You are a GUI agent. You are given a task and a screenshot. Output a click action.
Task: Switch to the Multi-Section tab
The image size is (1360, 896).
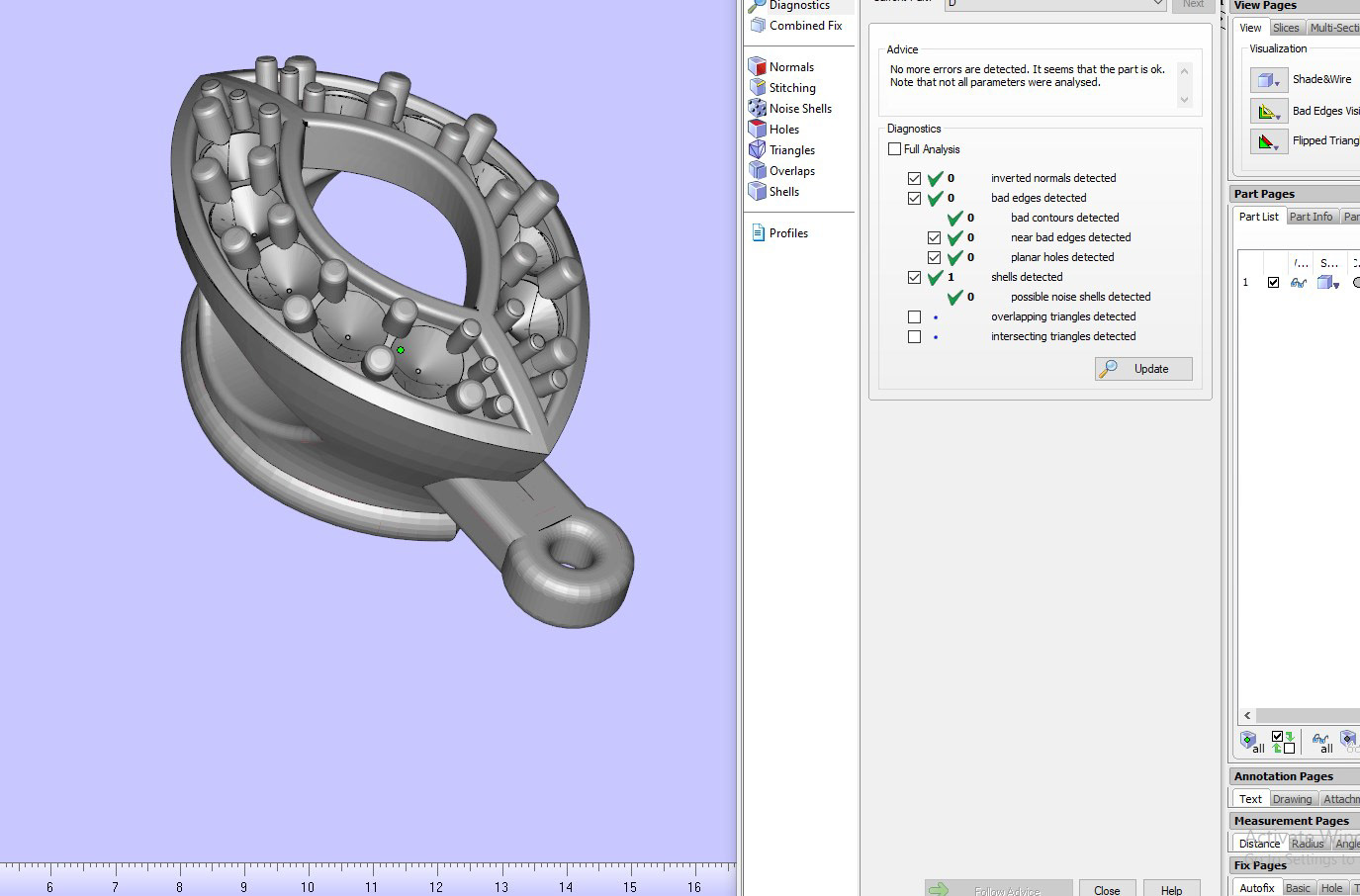[1333, 28]
